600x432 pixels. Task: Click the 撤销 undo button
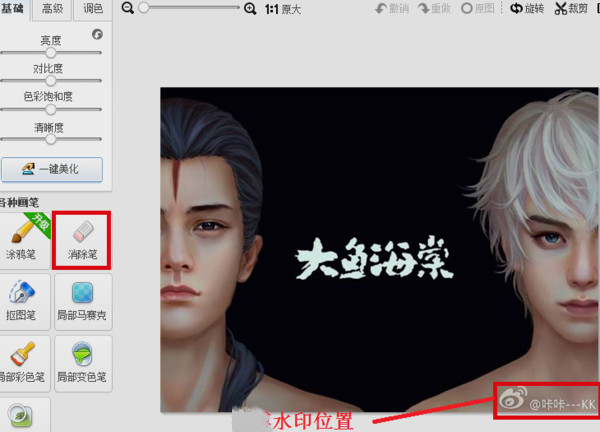(x=392, y=8)
